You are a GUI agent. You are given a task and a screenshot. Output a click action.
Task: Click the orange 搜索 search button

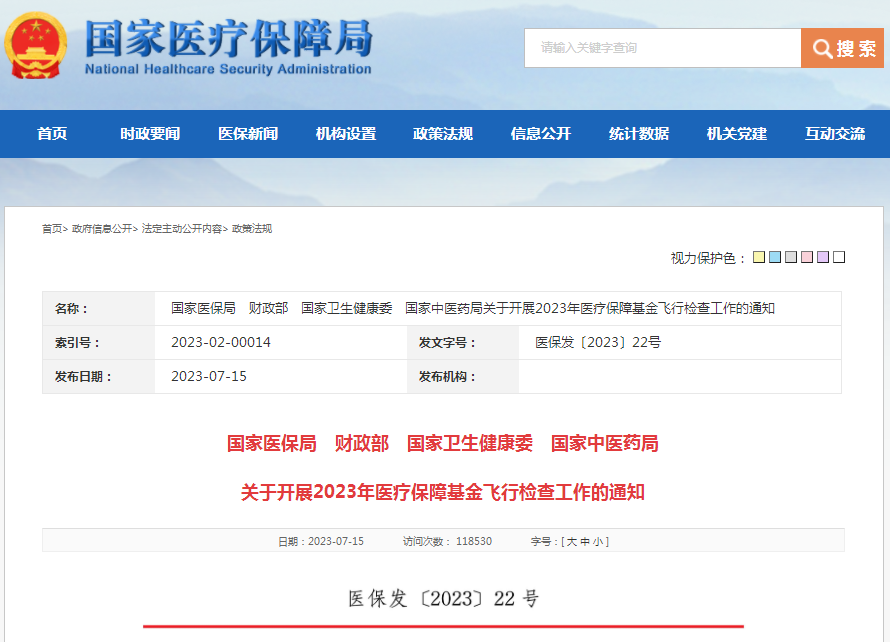coord(842,48)
